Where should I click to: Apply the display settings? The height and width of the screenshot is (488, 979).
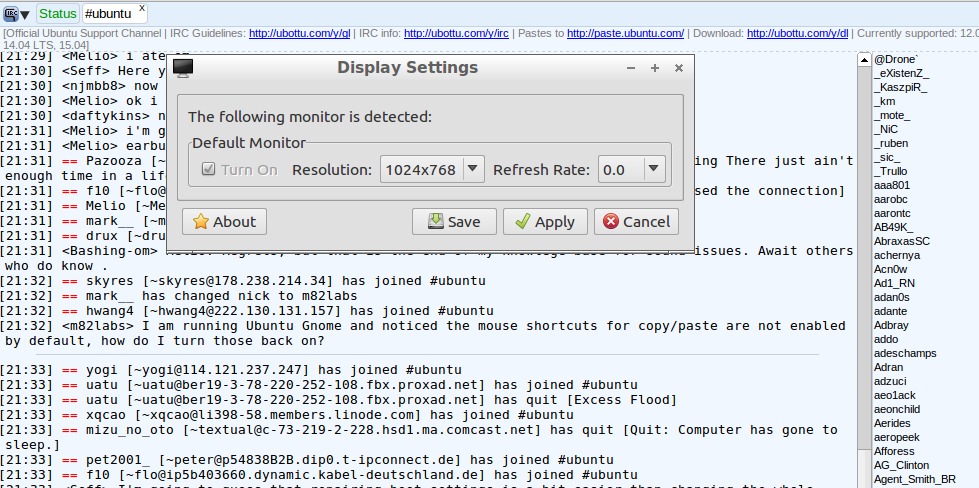click(545, 222)
